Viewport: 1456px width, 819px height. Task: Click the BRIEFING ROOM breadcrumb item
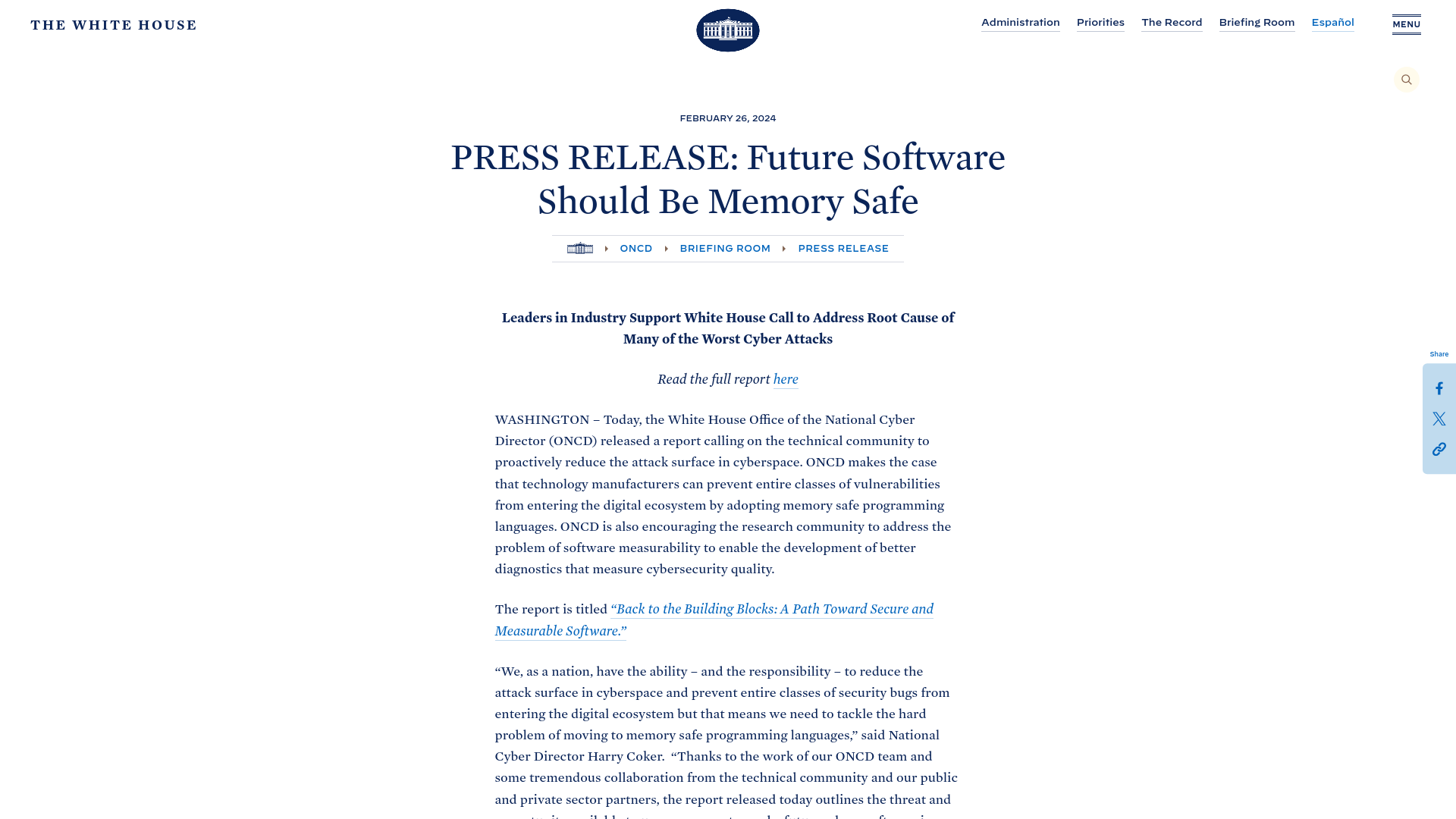725,248
